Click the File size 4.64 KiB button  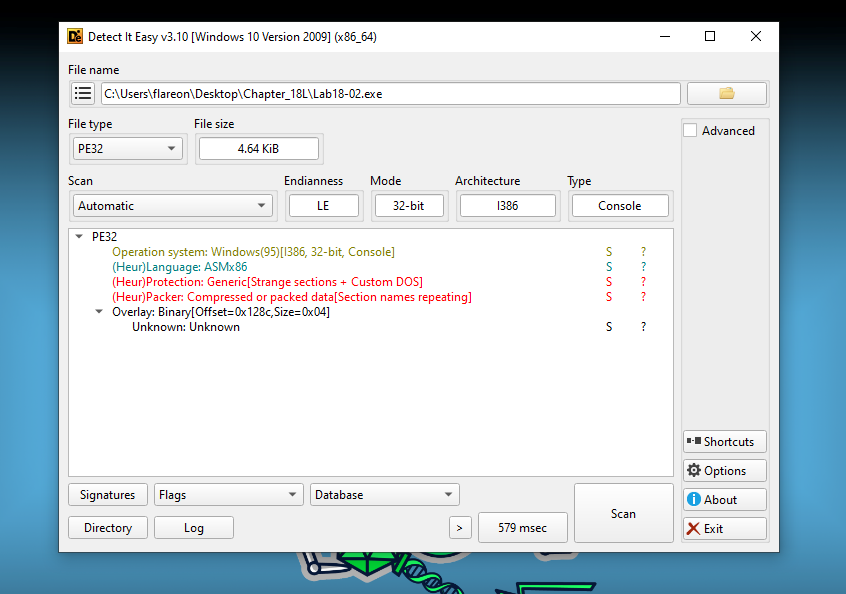pos(258,148)
